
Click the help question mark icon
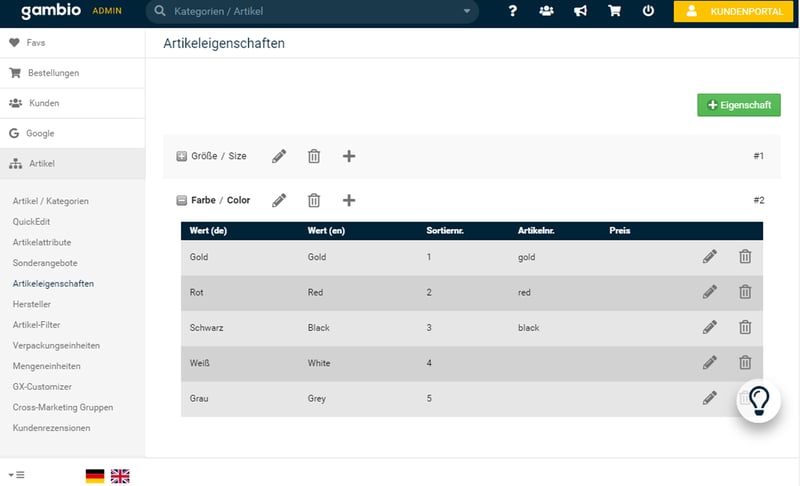point(513,12)
